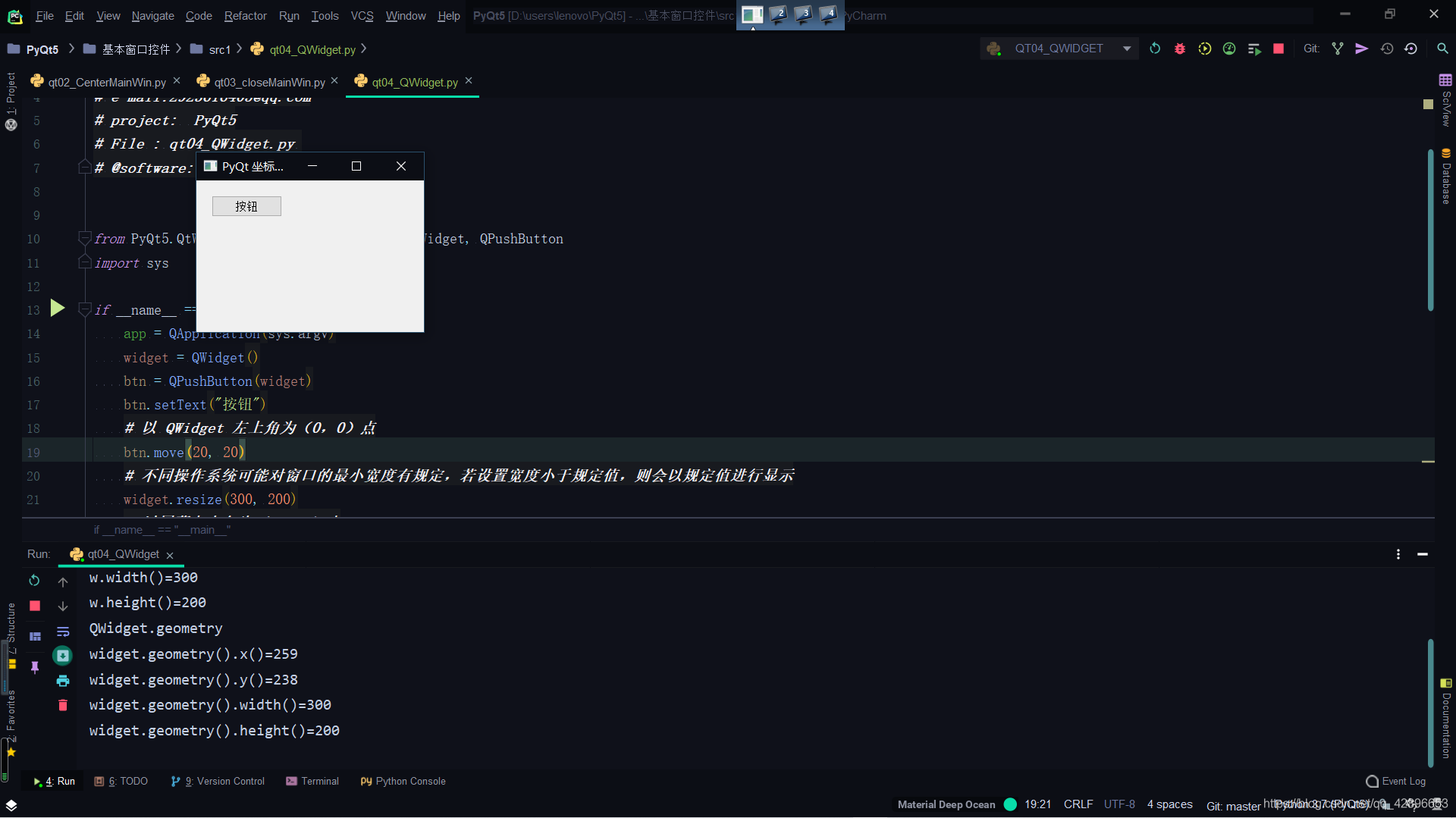Screen dimensions: 1456x818
Task: Clear the Run console with trash icon
Action: (x=63, y=705)
